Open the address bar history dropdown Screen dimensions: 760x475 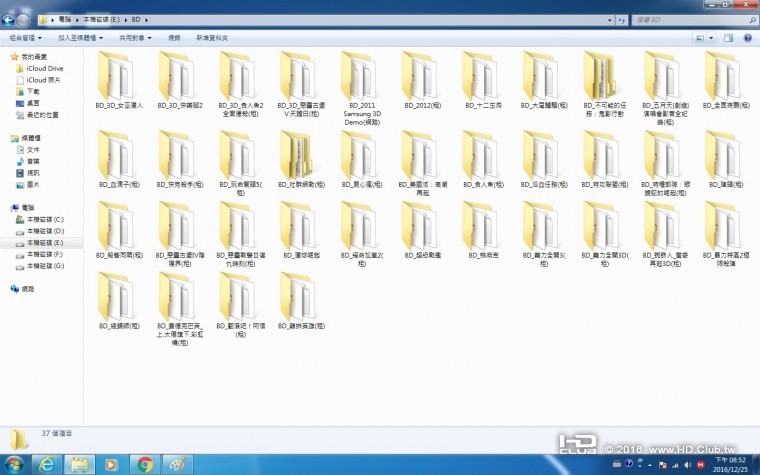[x=609, y=20]
